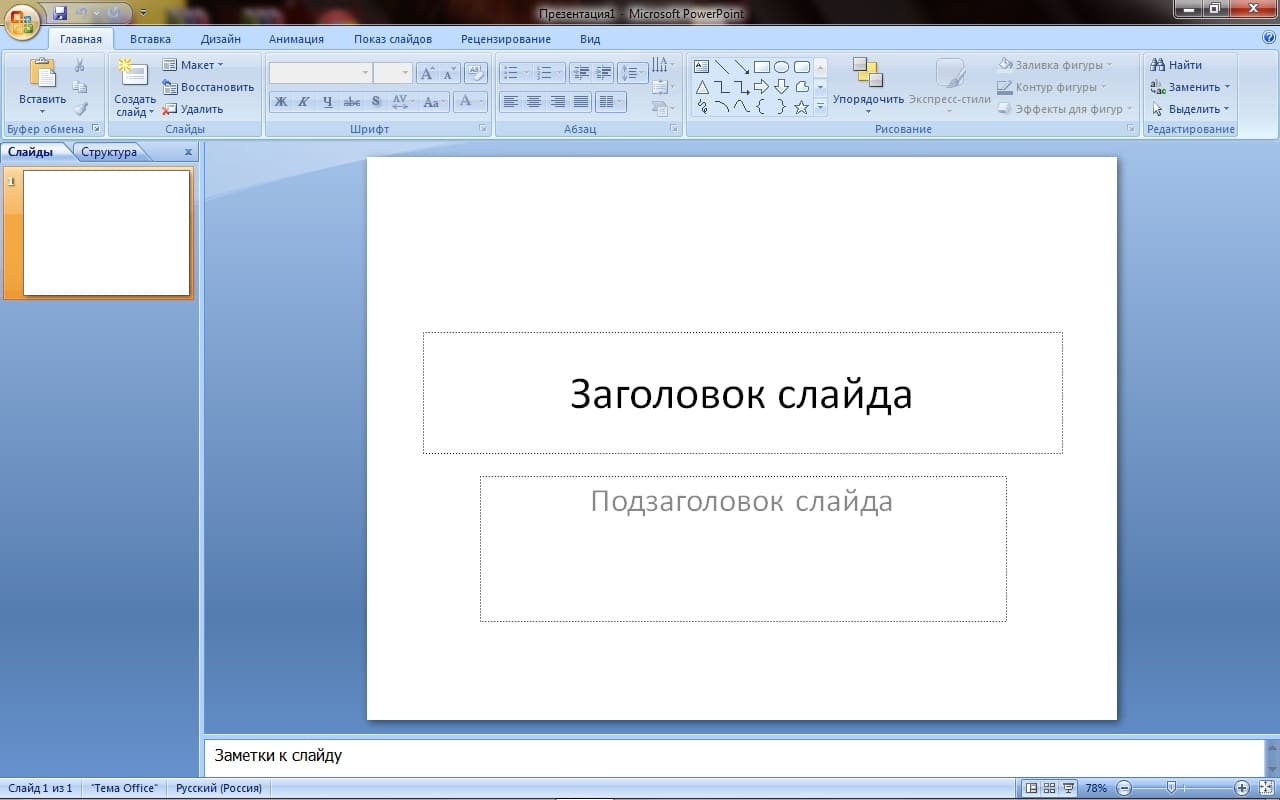Switch to the Структура outline tab
This screenshot has height=800, width=1280.
coord(109,152)
